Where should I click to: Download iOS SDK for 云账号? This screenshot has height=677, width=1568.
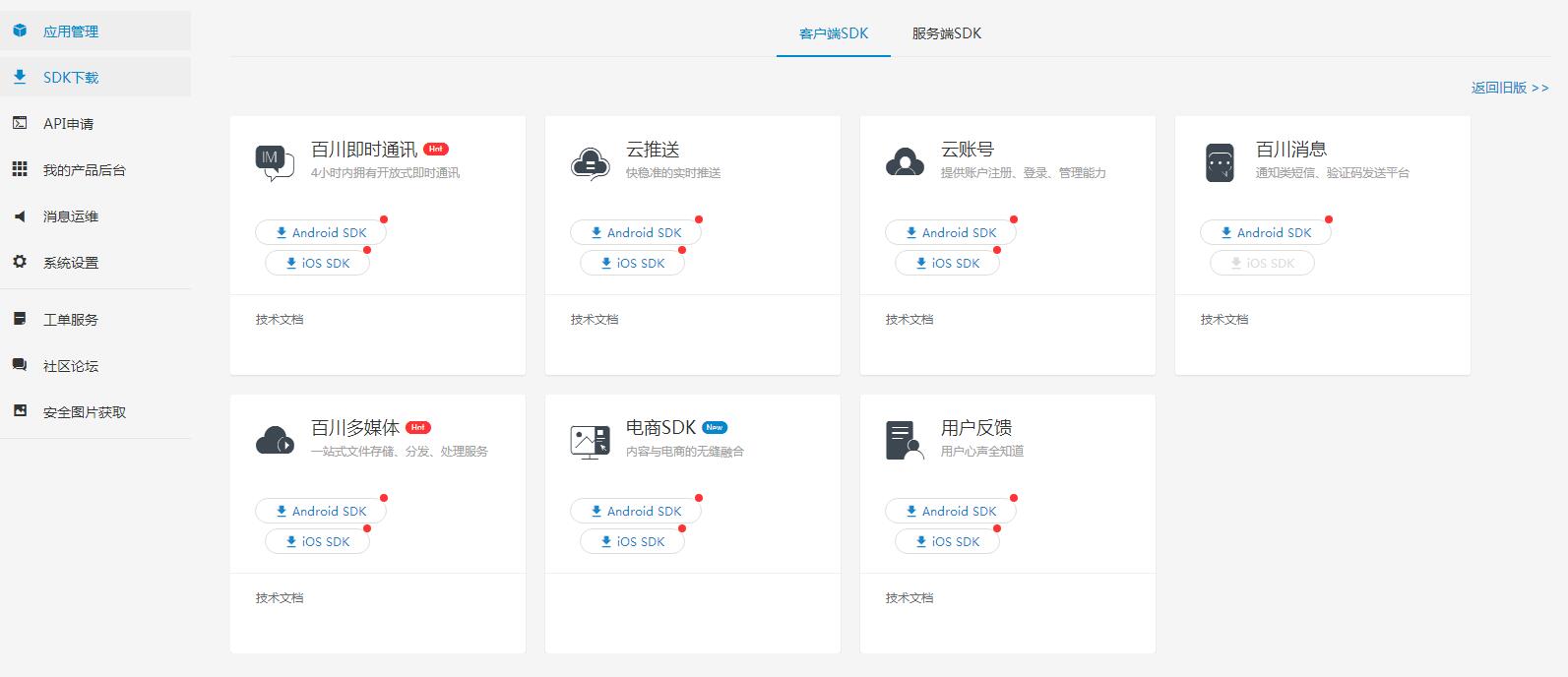click(x=947, y=263)
